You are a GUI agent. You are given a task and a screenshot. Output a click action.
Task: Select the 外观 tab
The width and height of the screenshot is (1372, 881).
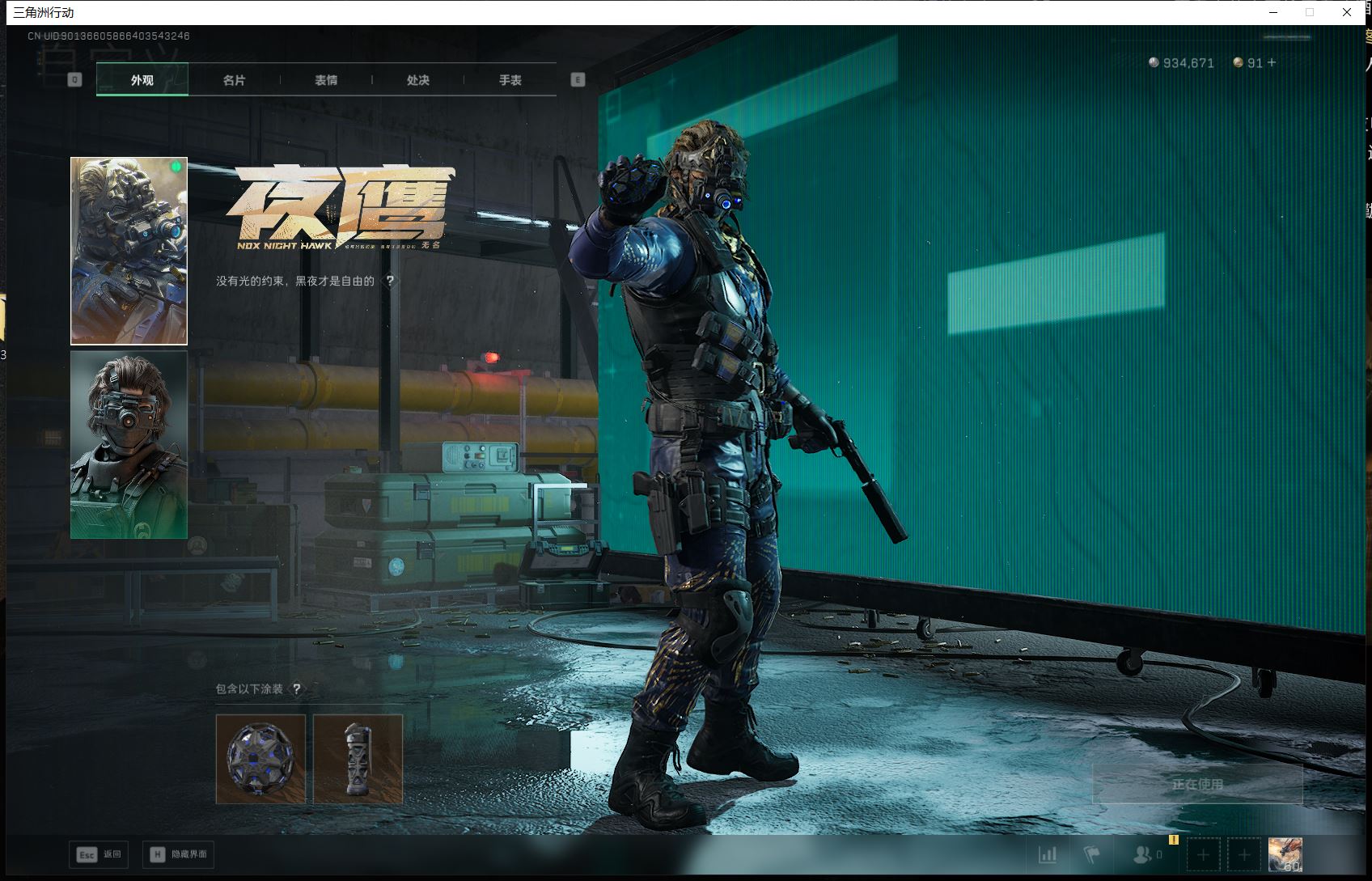[142, 80]
